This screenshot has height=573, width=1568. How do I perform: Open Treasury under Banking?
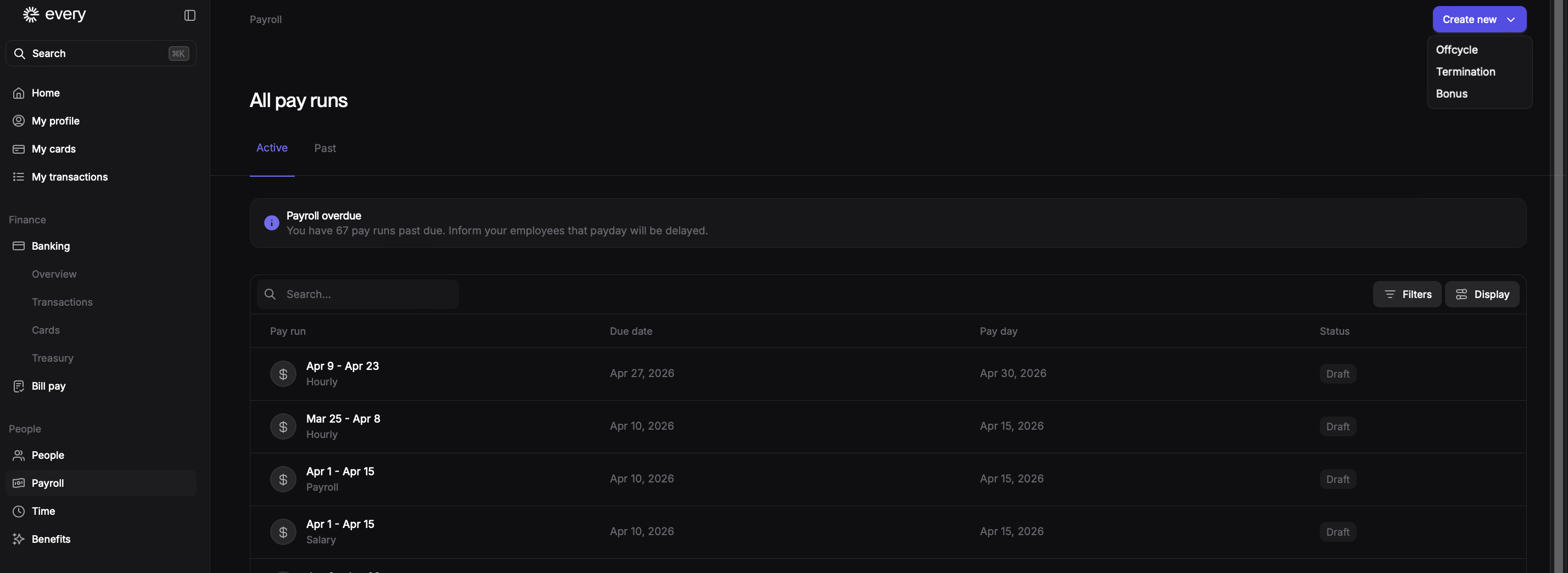(52, 358)
